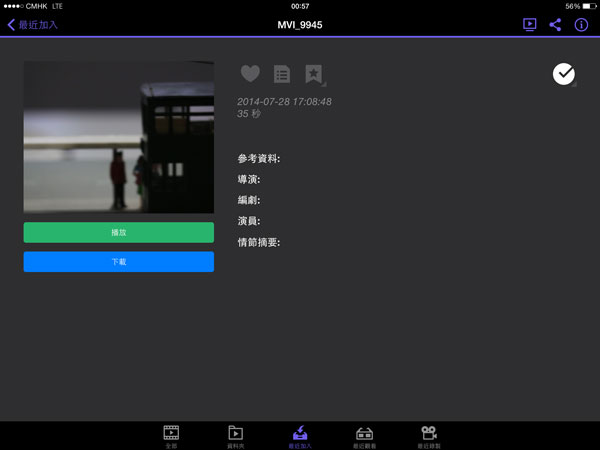Switch to the 全部 tab
This screenshot has height=450, width=600.
point(171,435)
